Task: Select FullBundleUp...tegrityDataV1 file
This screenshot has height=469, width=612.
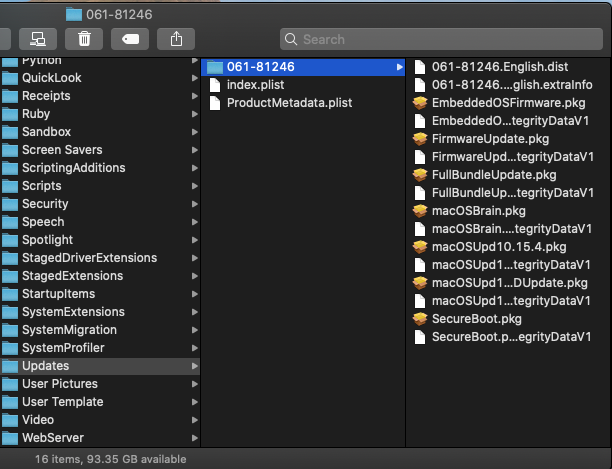Action: click(509, 193)
